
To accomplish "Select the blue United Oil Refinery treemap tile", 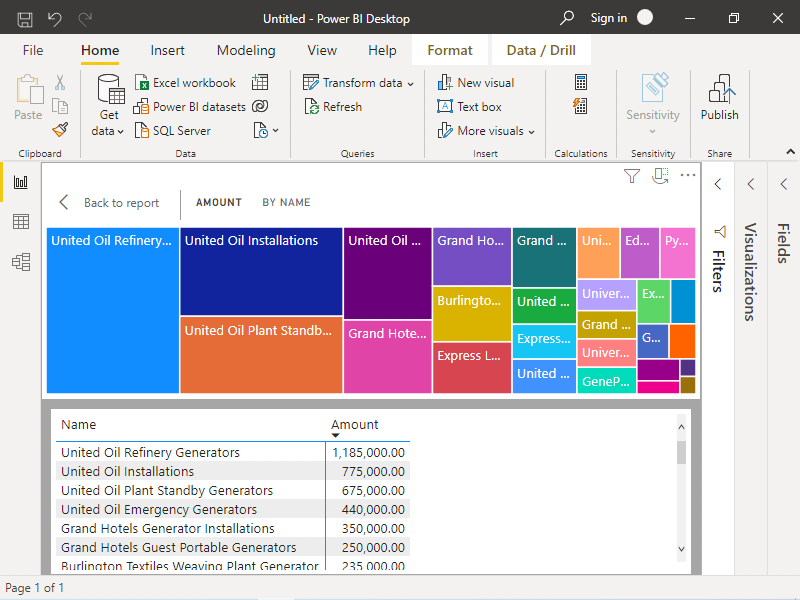I will 113,310.
